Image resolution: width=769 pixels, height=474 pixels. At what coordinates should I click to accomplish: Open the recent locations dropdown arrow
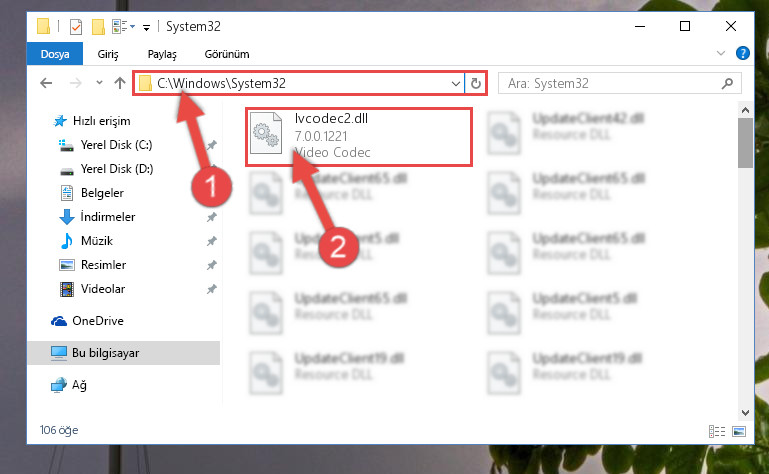99,82
